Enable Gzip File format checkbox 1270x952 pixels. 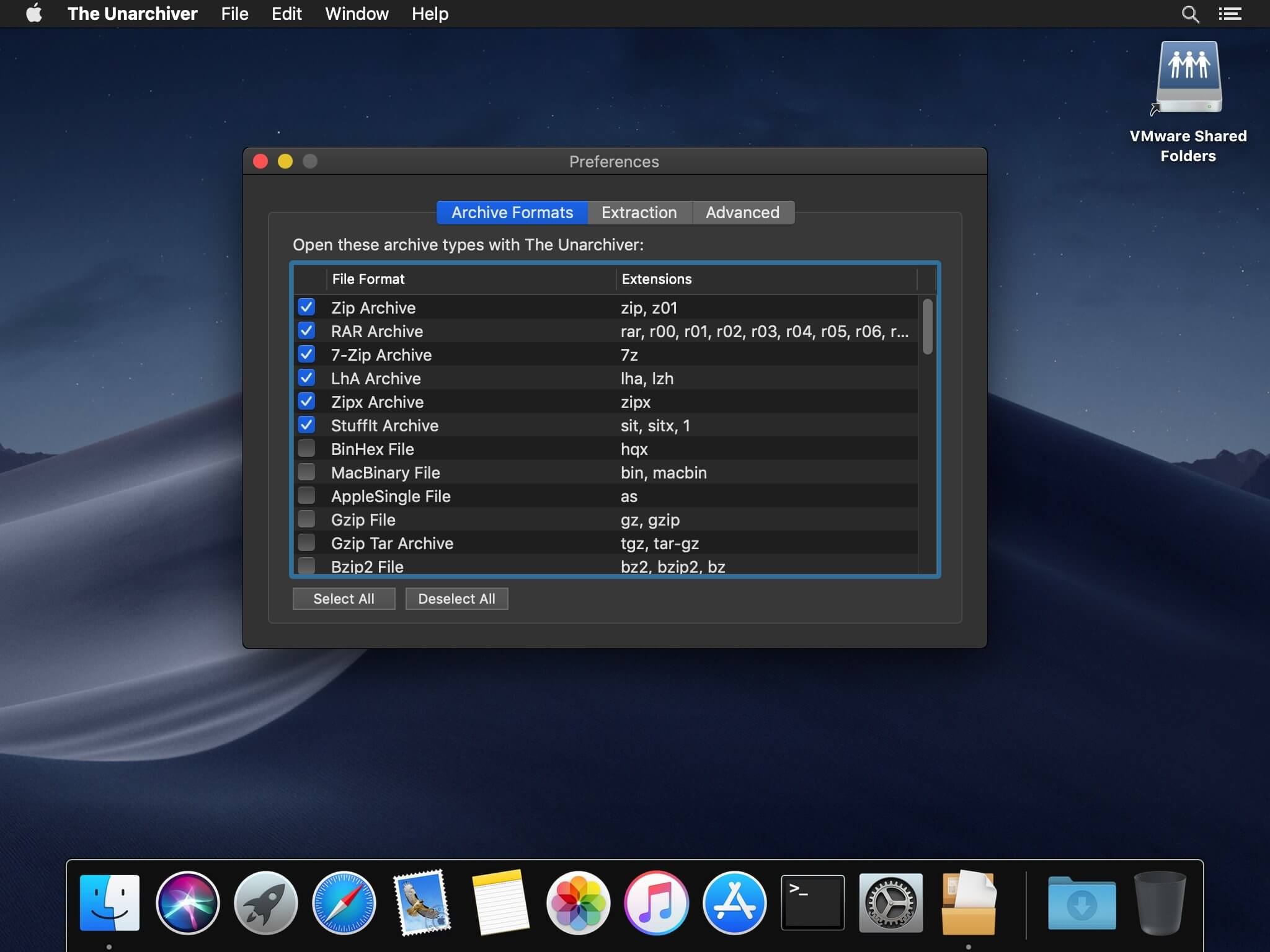[306, 519]
